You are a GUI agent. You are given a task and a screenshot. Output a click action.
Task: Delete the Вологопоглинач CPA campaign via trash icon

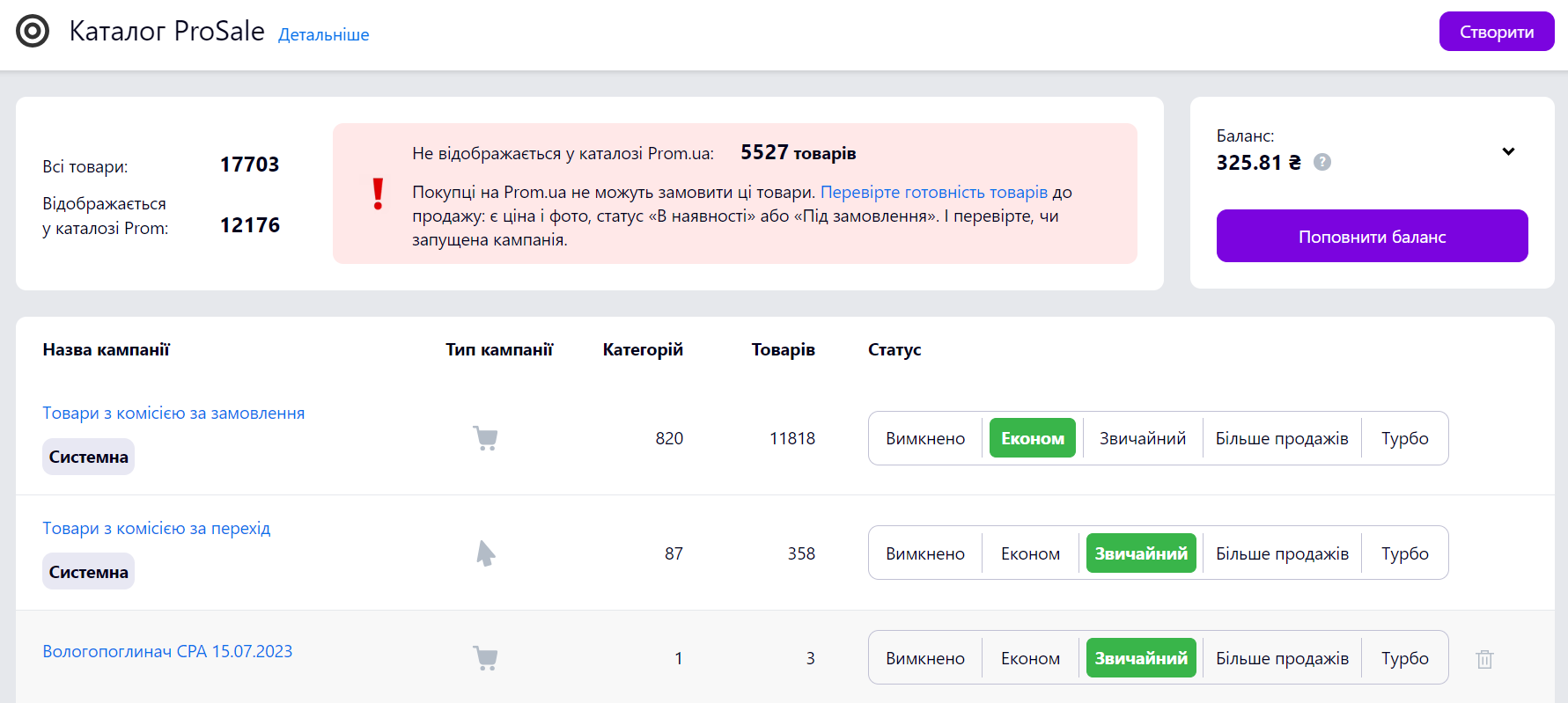(x=1484, y=658)
